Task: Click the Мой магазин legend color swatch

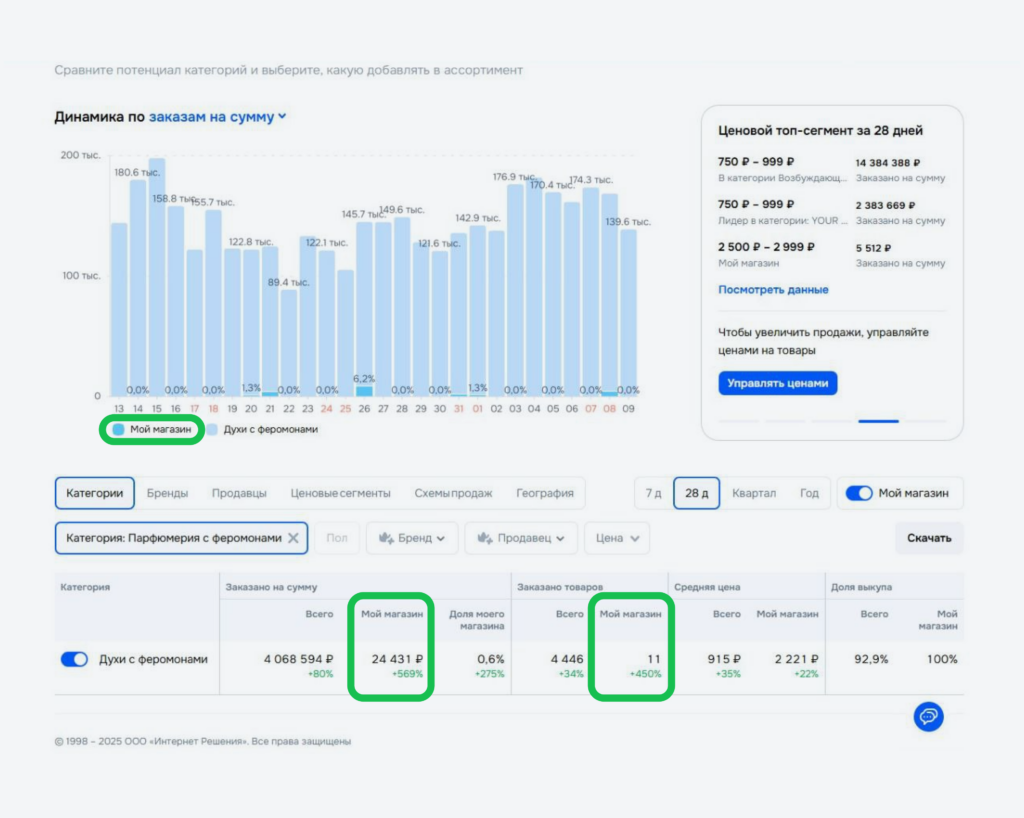Action: coord(119,429)
